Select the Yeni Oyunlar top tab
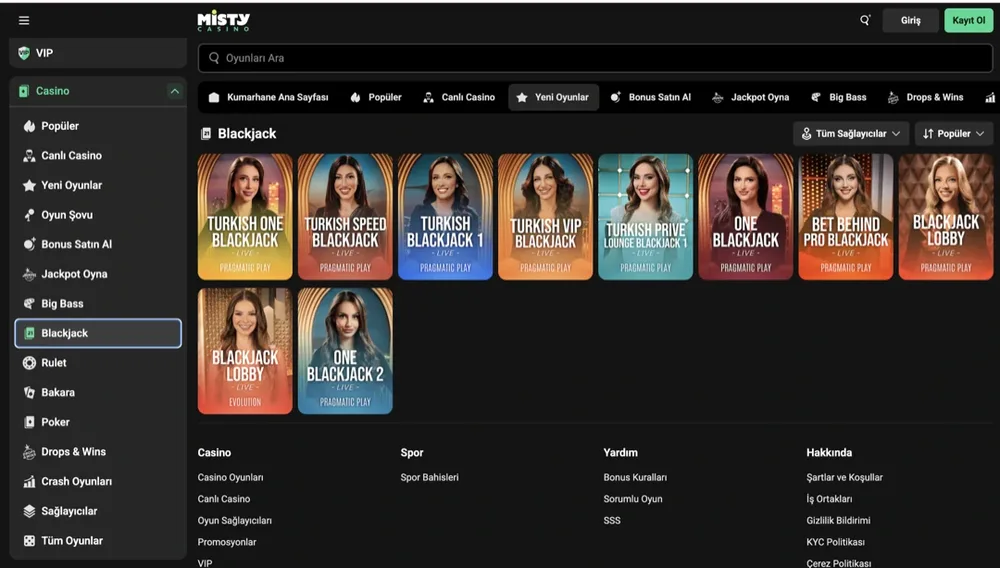The width and height of the screenshot is (1000, 568). (x=553, y=98)
